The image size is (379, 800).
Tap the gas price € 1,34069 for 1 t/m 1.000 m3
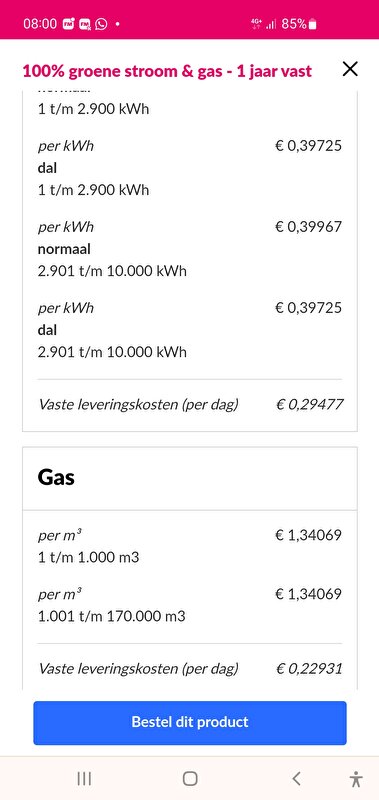[308, 535]
